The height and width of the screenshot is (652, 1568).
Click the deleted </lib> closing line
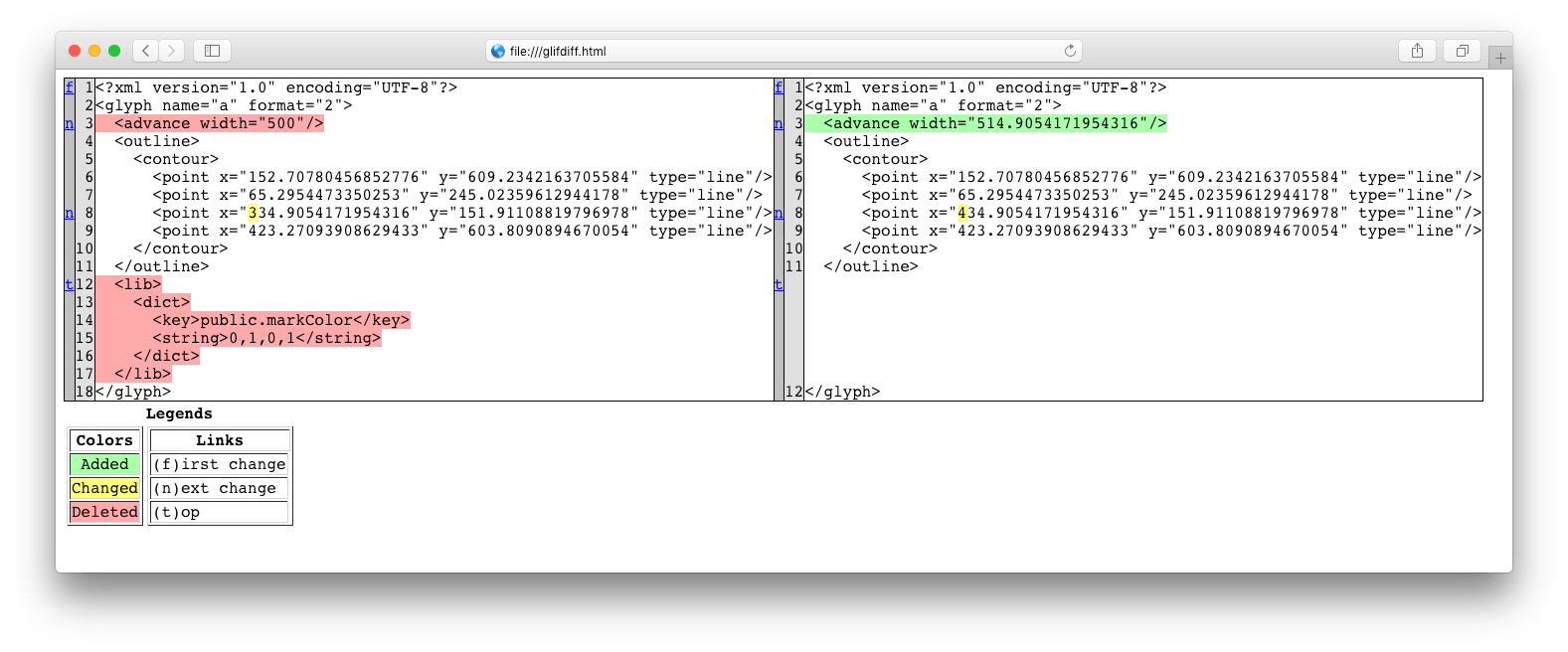tap(133, 374)
